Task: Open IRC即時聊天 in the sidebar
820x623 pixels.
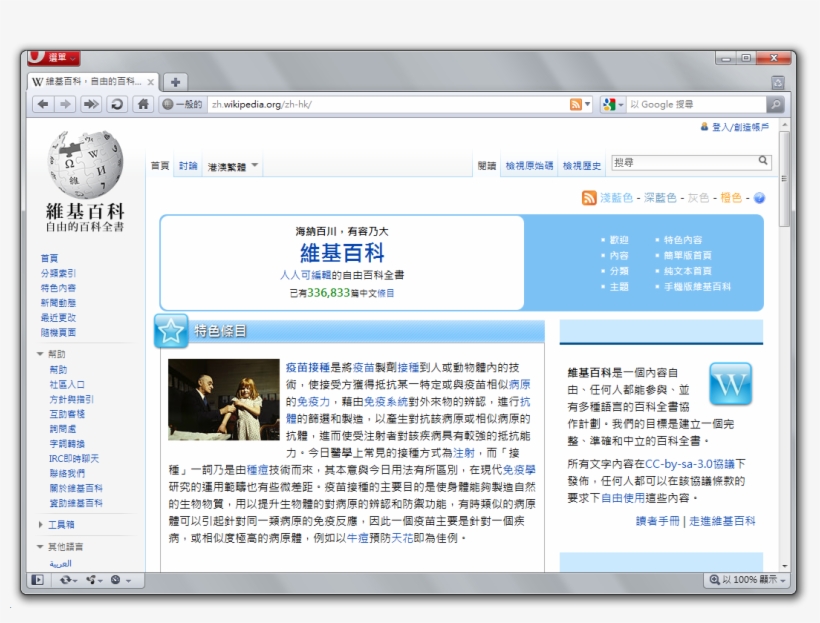Action: pos(74,459)
